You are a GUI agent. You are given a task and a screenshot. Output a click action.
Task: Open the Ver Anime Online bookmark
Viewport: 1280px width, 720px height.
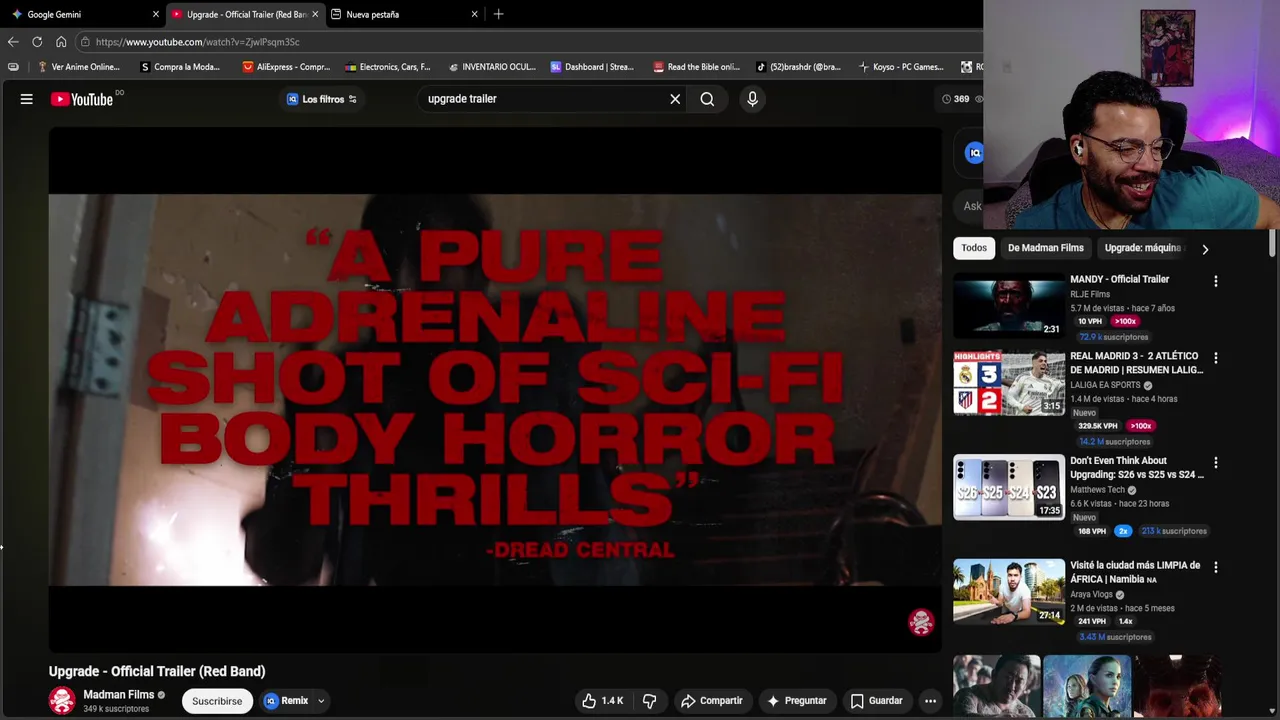pos(77,67)
